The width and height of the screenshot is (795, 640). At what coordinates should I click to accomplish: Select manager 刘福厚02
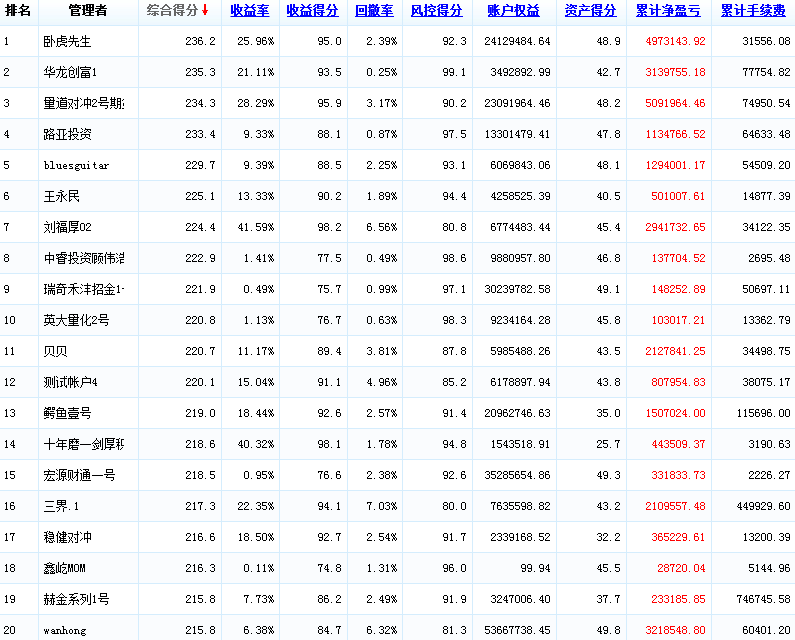pyautogui.click(x=67, y=227)
